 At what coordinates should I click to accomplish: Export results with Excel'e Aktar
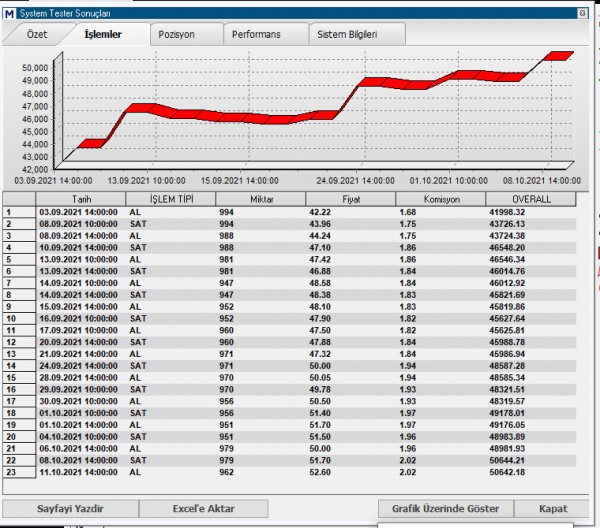[204, 508]
